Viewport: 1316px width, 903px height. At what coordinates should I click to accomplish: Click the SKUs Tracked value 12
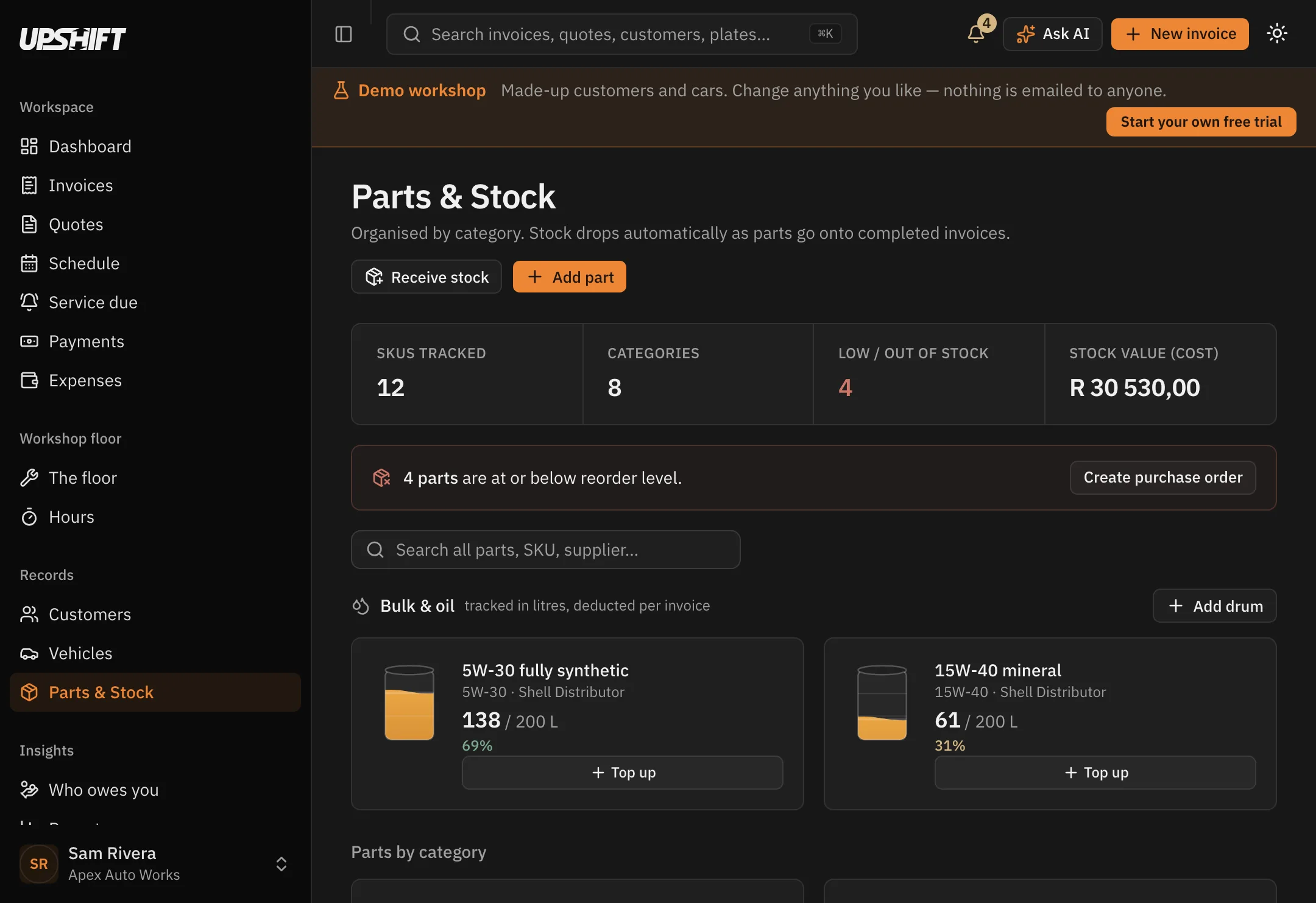point(391,388)
